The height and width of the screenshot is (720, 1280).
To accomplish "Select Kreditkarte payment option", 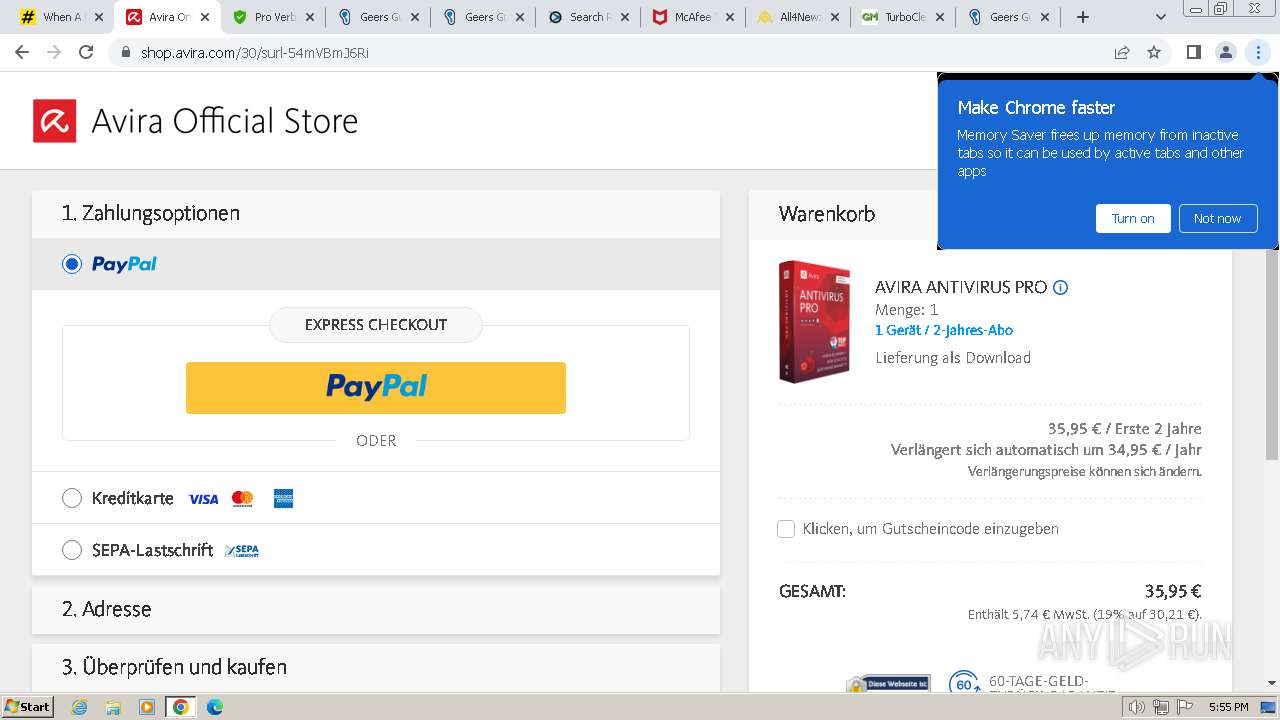I will click(x=72, y=498).
